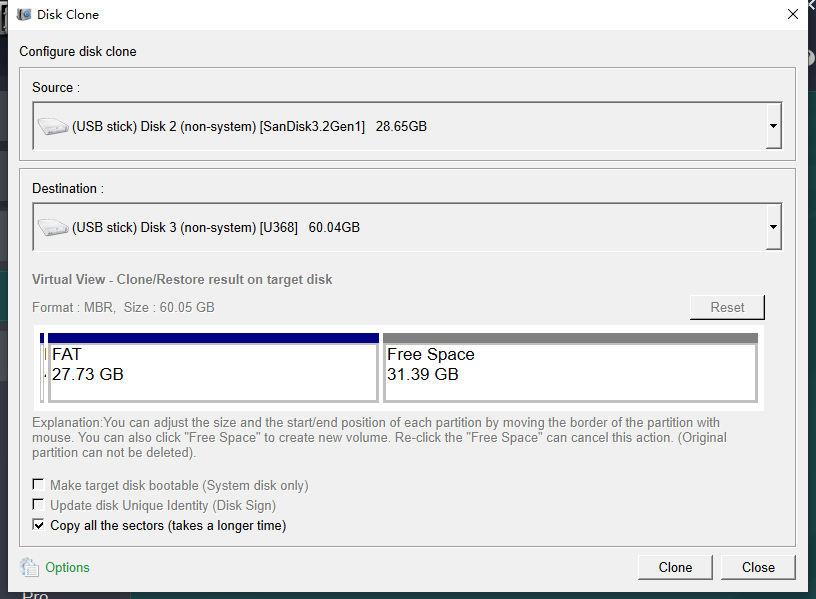Click the Disk Clone title bar icon
The height and width of the screenshot is (599, 816).
tap(24, 15)
